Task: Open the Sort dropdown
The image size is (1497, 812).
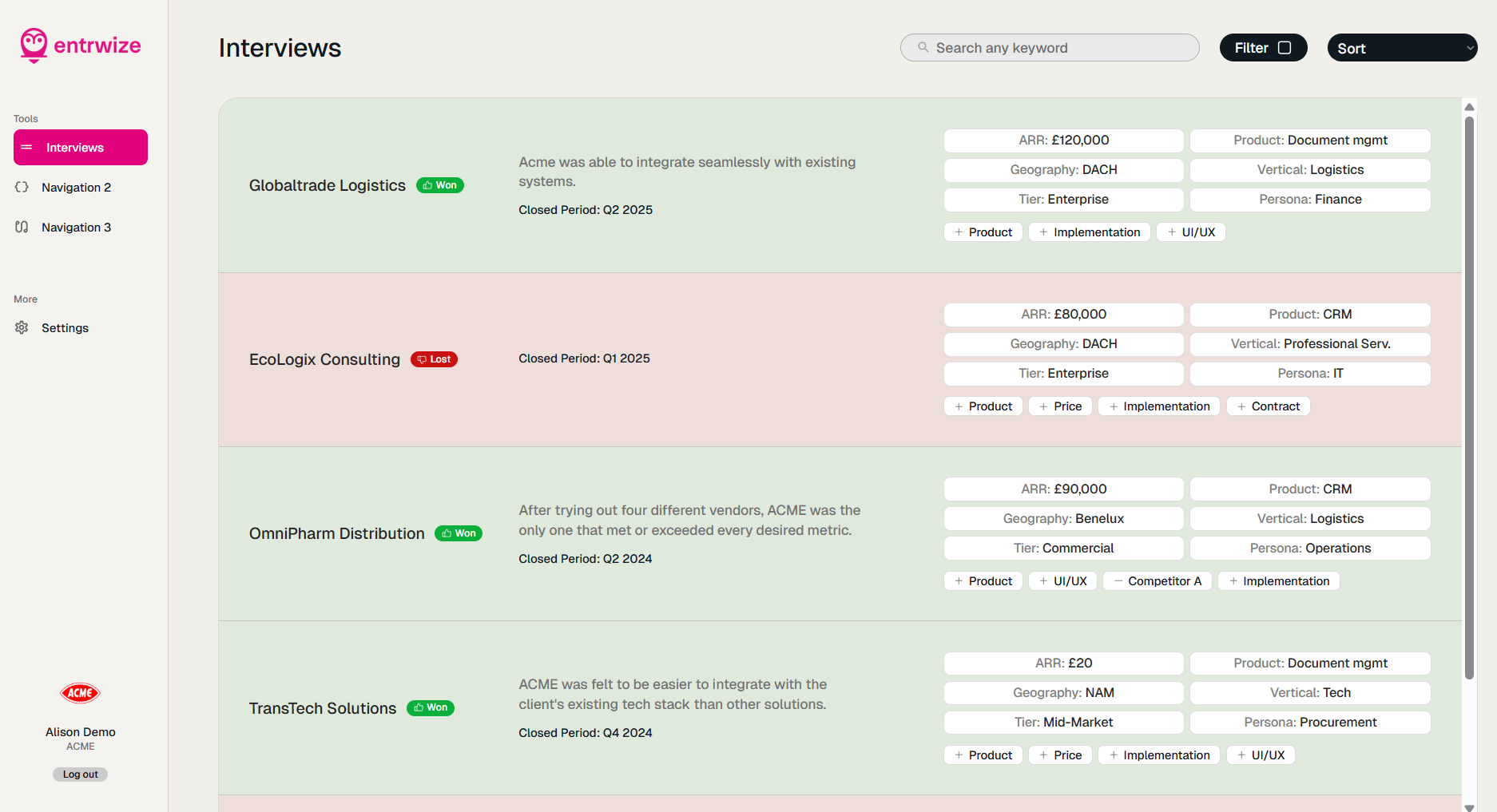Action: [1402, 48]
